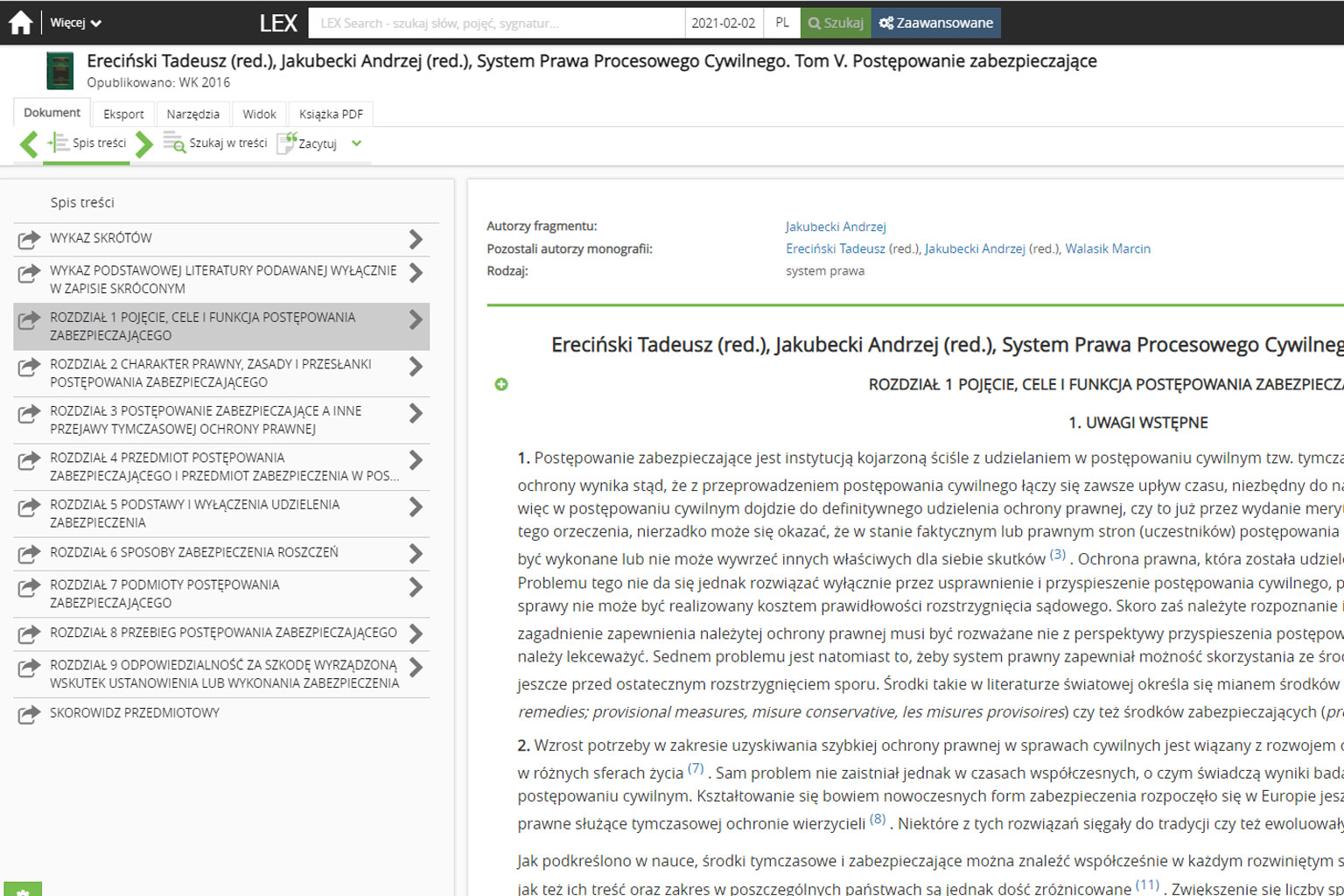This screenshot has width=1344, height=896.
Task: Expand ROZDZIAŁ 2 chapter arrow
Action: (416, 367)
